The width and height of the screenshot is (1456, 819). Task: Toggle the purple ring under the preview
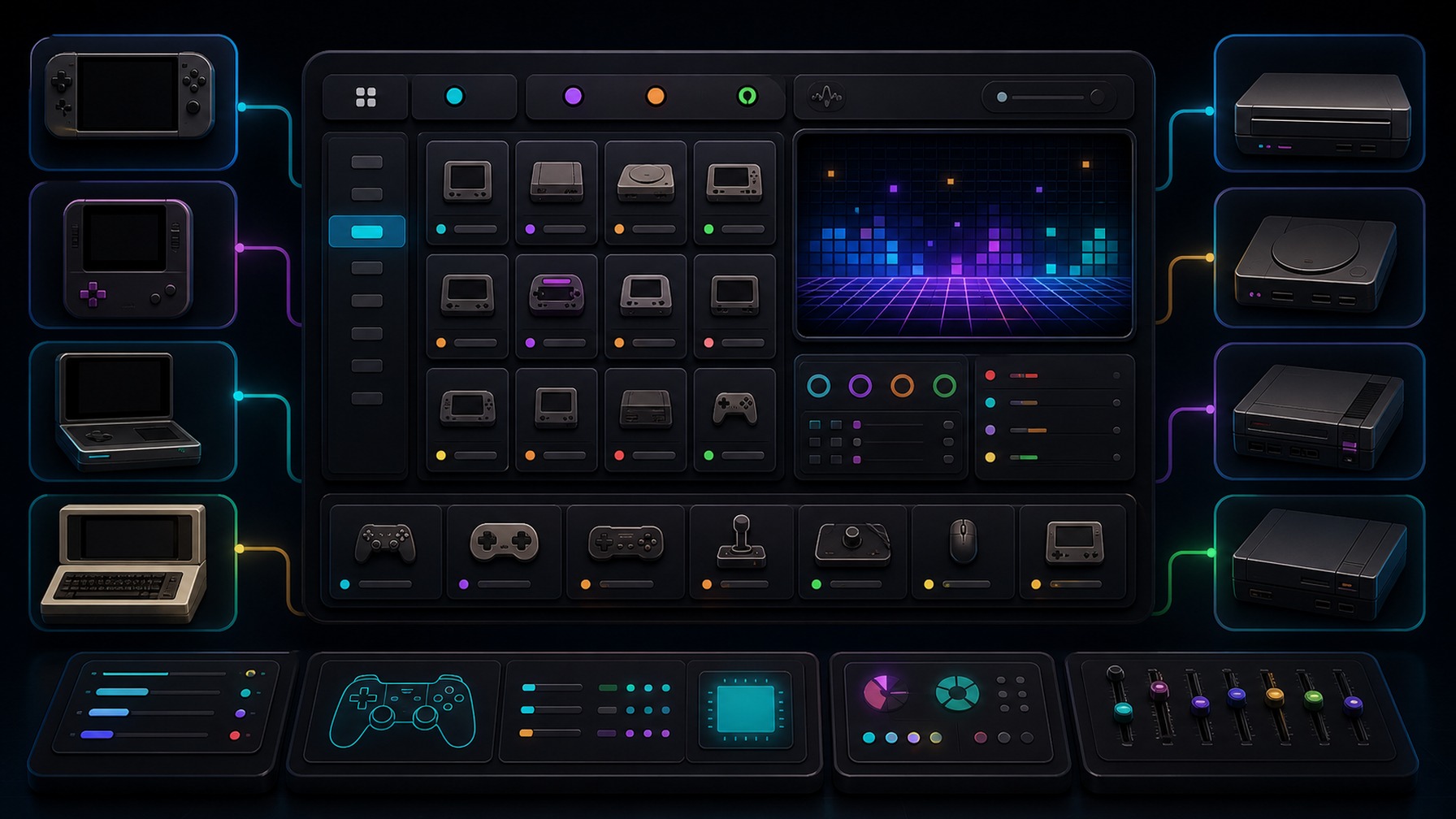click(860, 385)
